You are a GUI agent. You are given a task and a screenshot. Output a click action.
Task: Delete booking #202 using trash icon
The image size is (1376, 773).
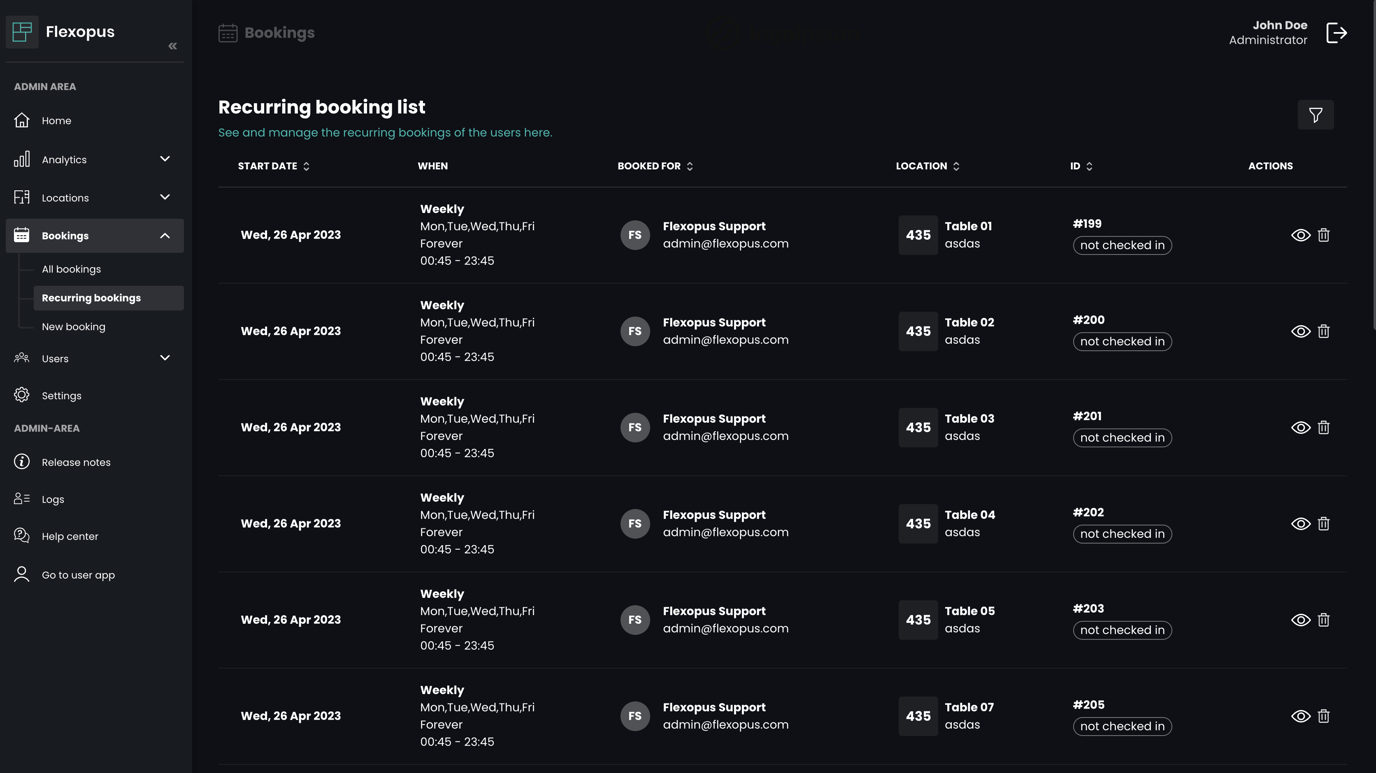tap(1323, 524)
